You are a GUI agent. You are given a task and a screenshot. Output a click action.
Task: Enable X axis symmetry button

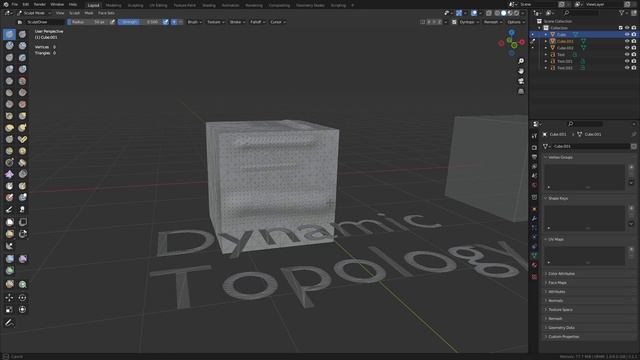[x=428, y=22]
